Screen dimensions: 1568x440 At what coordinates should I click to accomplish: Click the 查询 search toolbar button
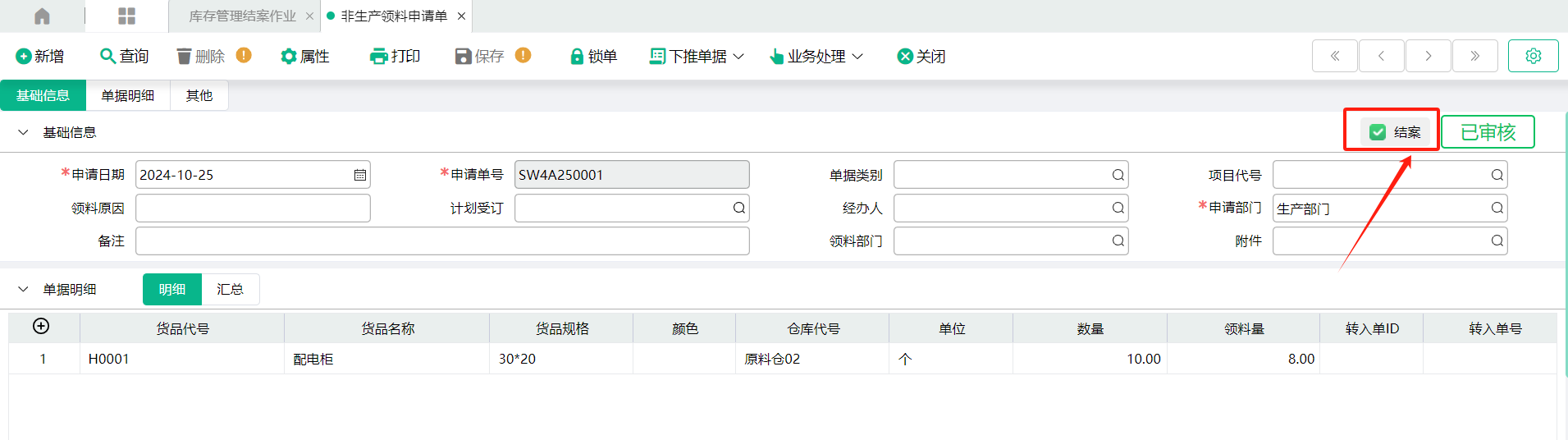[x=124, y=56]
